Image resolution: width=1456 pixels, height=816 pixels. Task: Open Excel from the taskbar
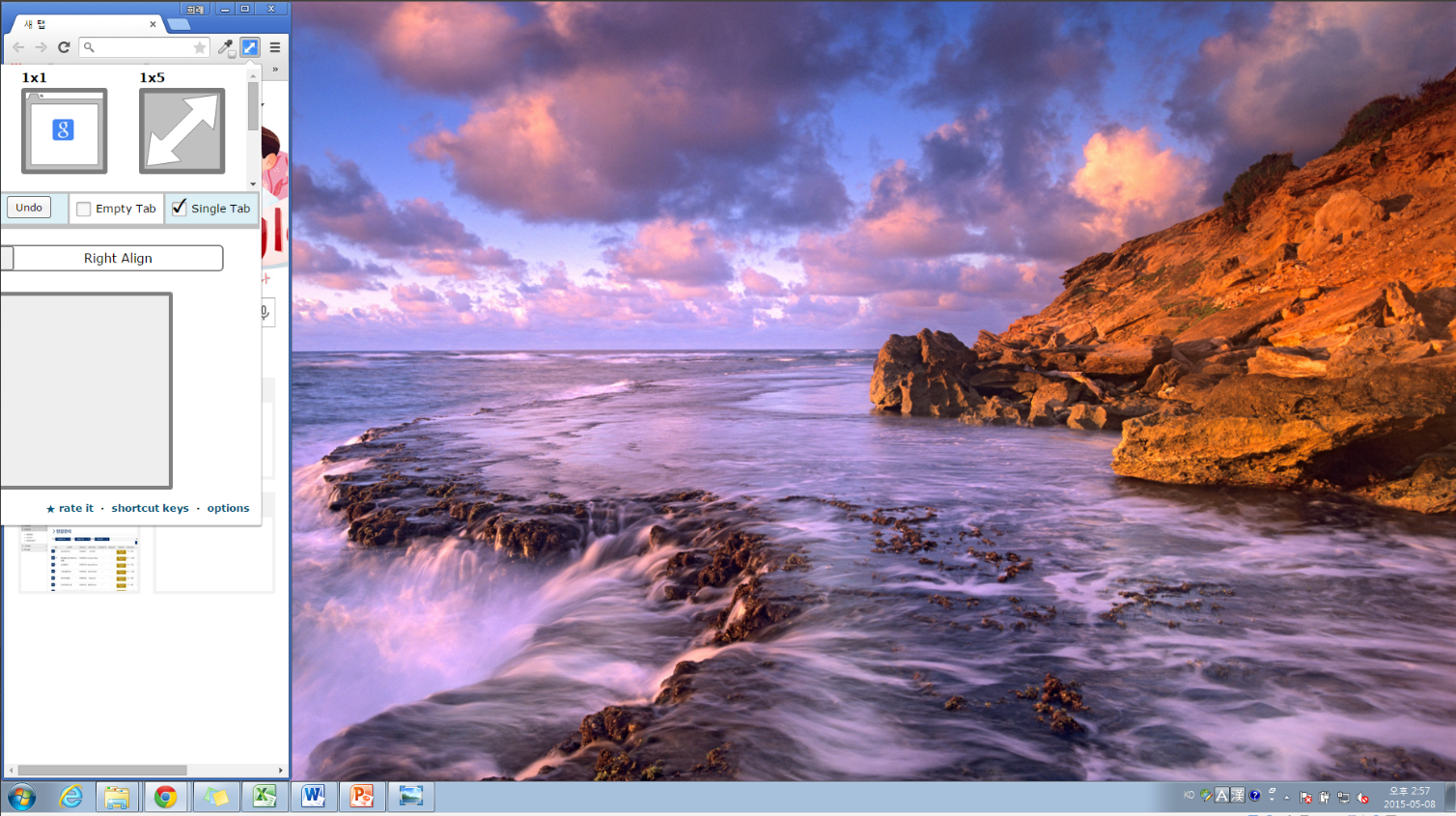tap(265, 797)
